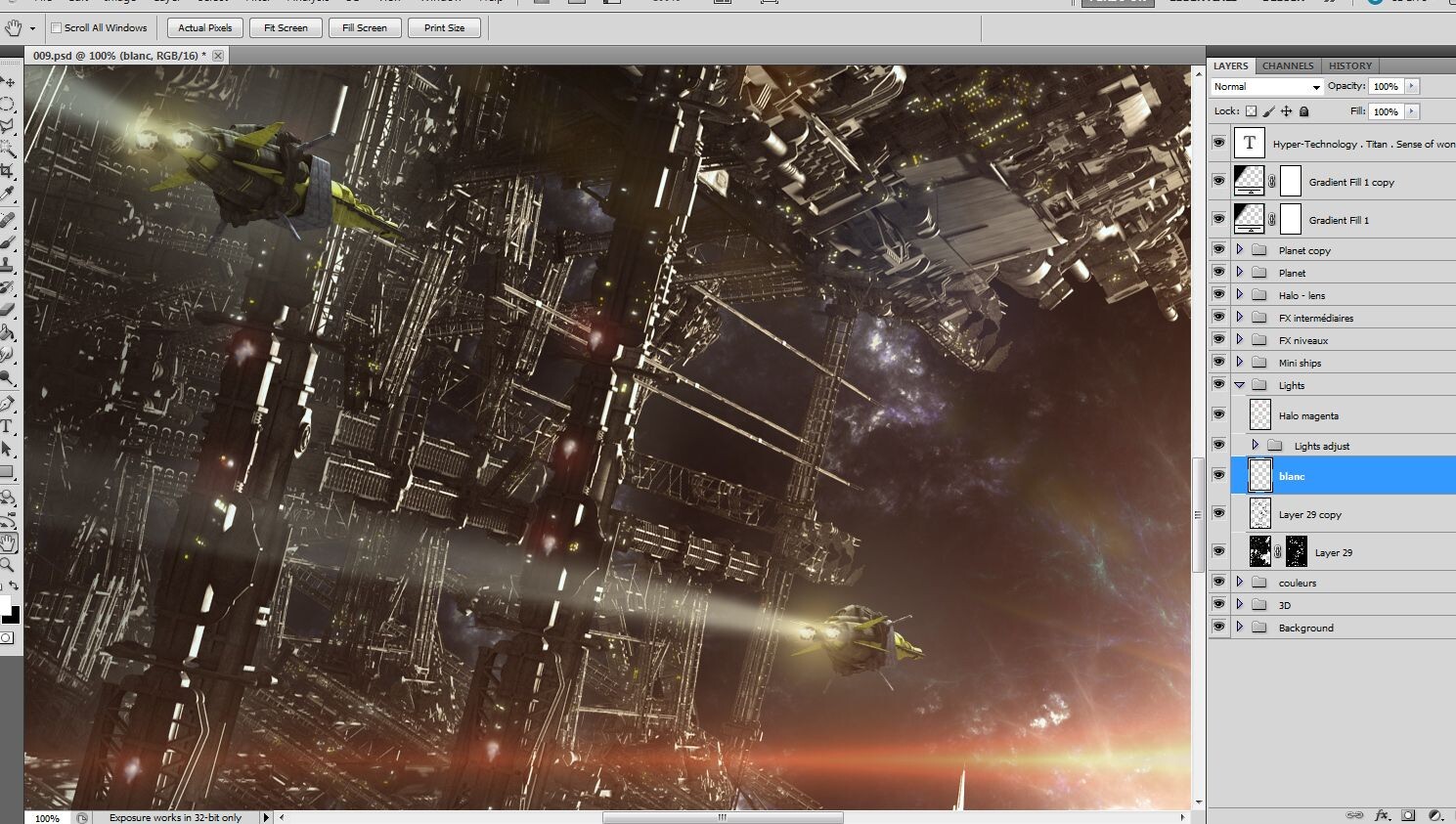The image size is (1456, 824).
Task: Switch to the History tab
Action: point(1350,65)
